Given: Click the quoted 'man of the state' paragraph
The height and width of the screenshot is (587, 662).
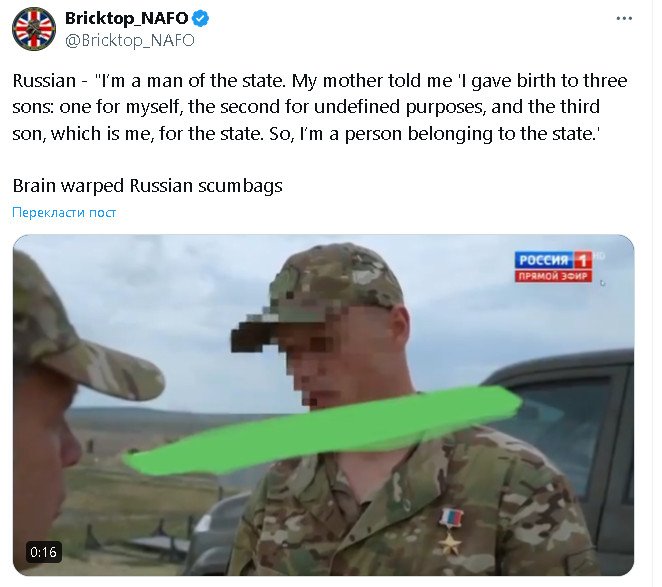Looking at the screenshot, I should (320, 107).
